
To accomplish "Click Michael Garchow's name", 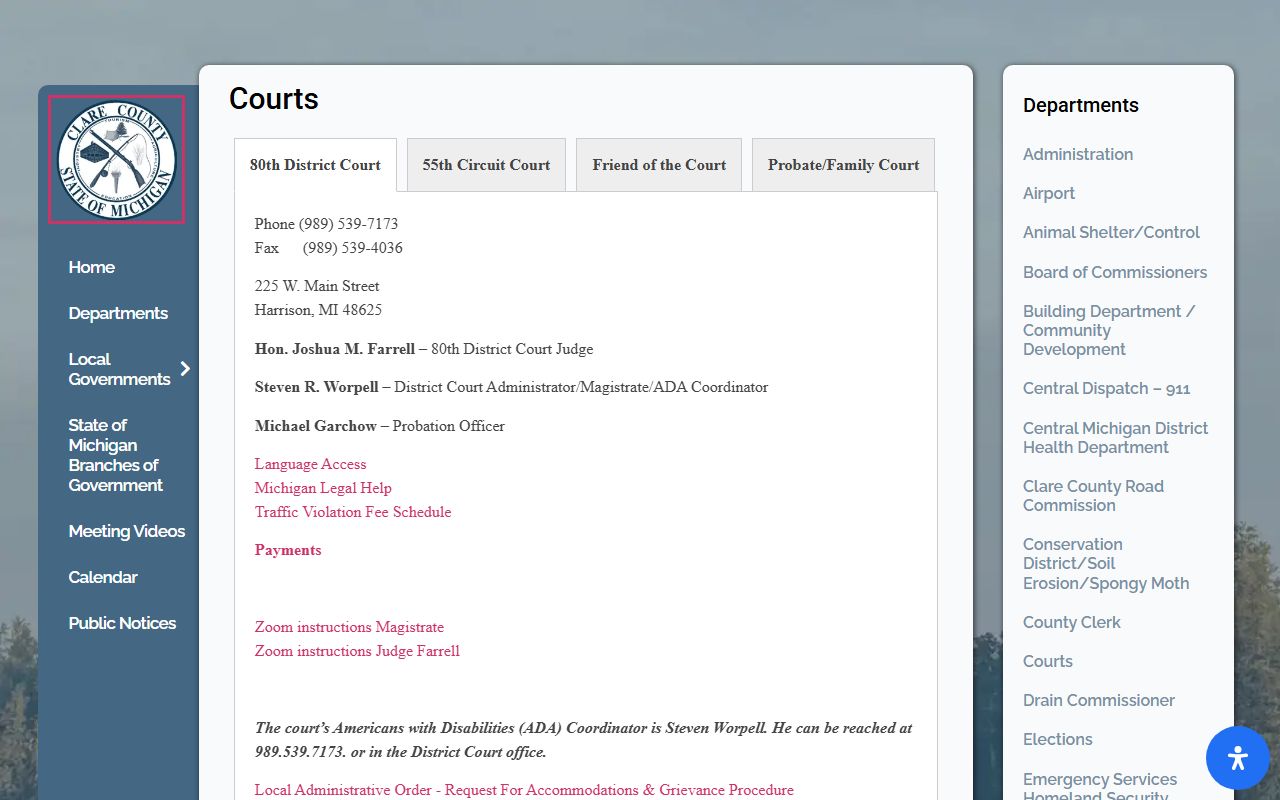I will tap(316, 426).
